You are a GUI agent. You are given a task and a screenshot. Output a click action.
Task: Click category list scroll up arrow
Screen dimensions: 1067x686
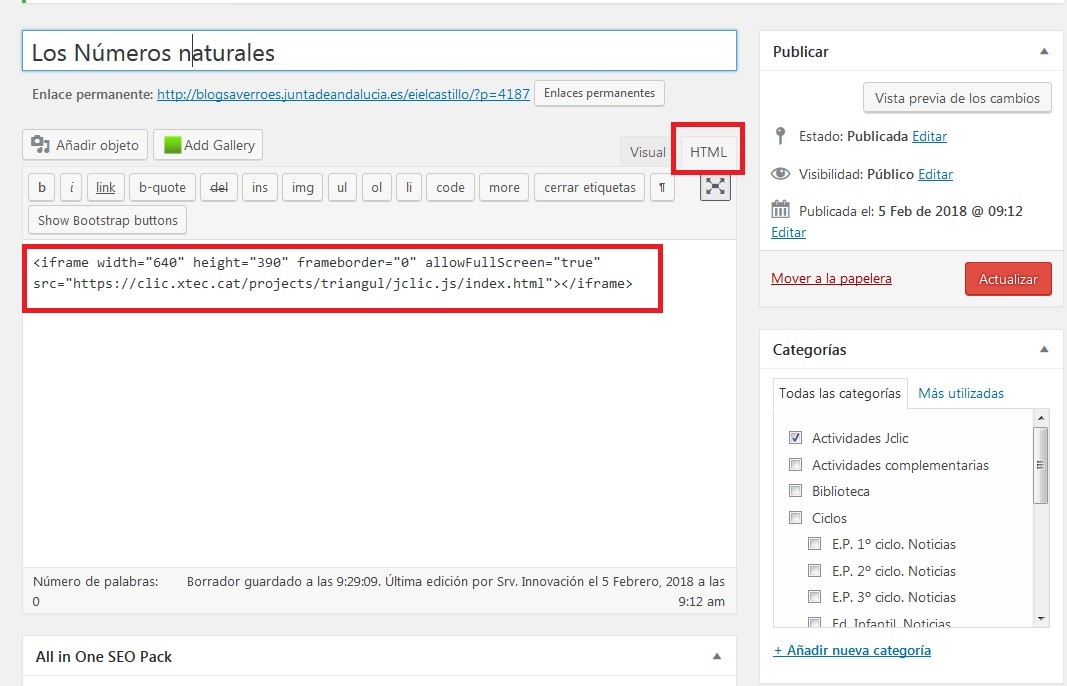[x=1040, y=417]
